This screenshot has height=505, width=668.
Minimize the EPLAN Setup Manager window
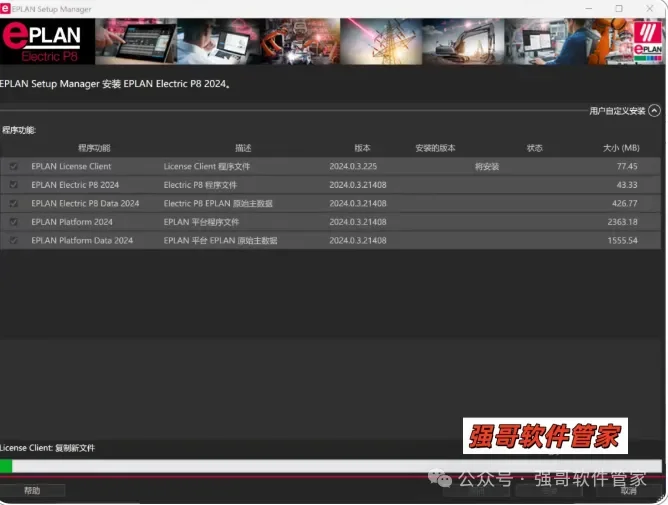[x=589, y=9]
